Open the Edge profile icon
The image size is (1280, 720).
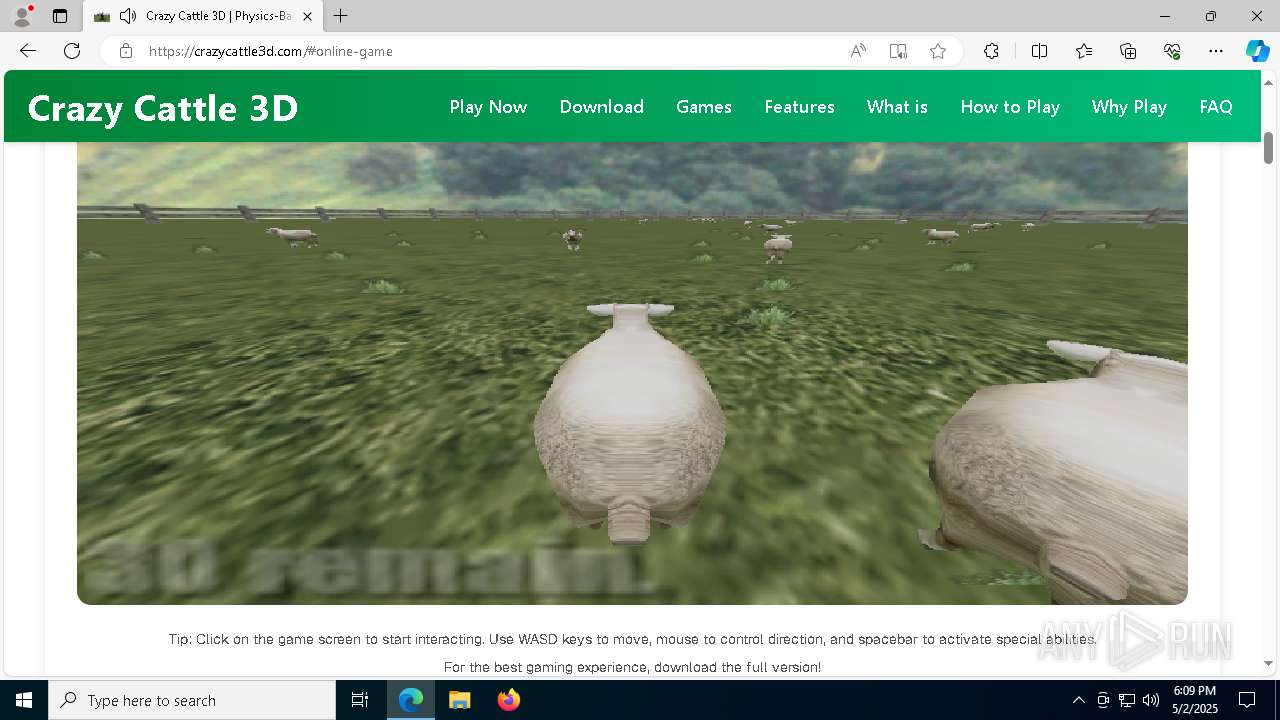click(x=22, y=16)
